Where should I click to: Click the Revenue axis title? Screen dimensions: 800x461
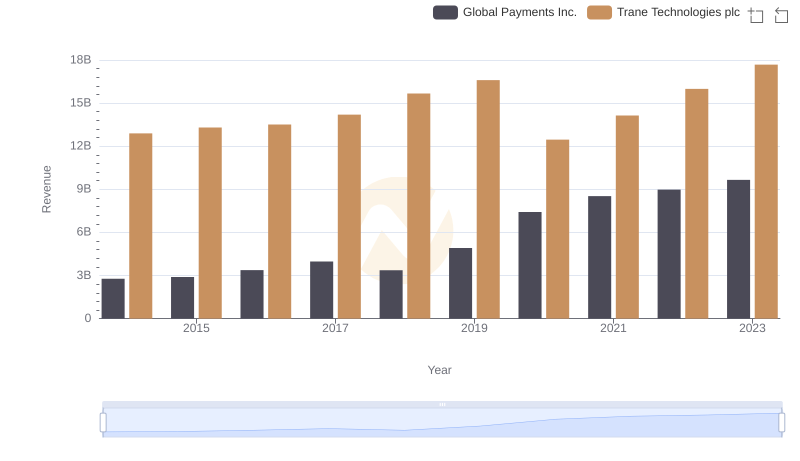point(46,189)
